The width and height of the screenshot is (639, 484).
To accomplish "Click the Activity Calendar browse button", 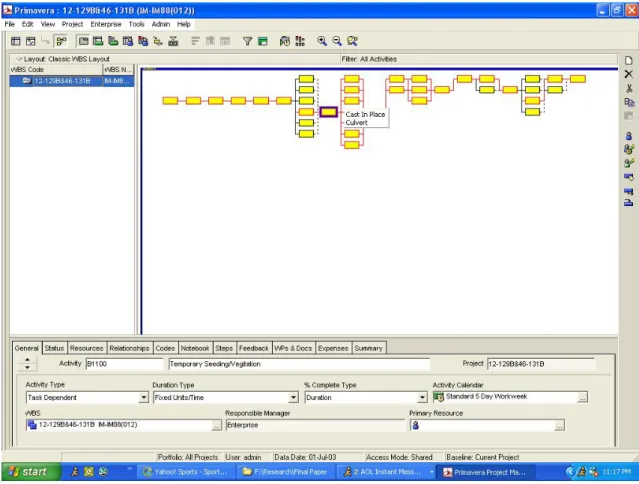I will (583, 397).
